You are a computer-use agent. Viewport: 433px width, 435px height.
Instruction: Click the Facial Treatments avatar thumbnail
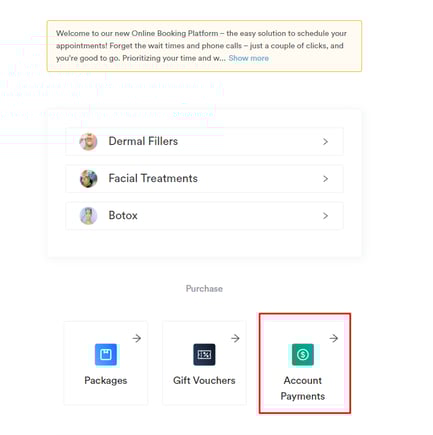click(88, 179)
